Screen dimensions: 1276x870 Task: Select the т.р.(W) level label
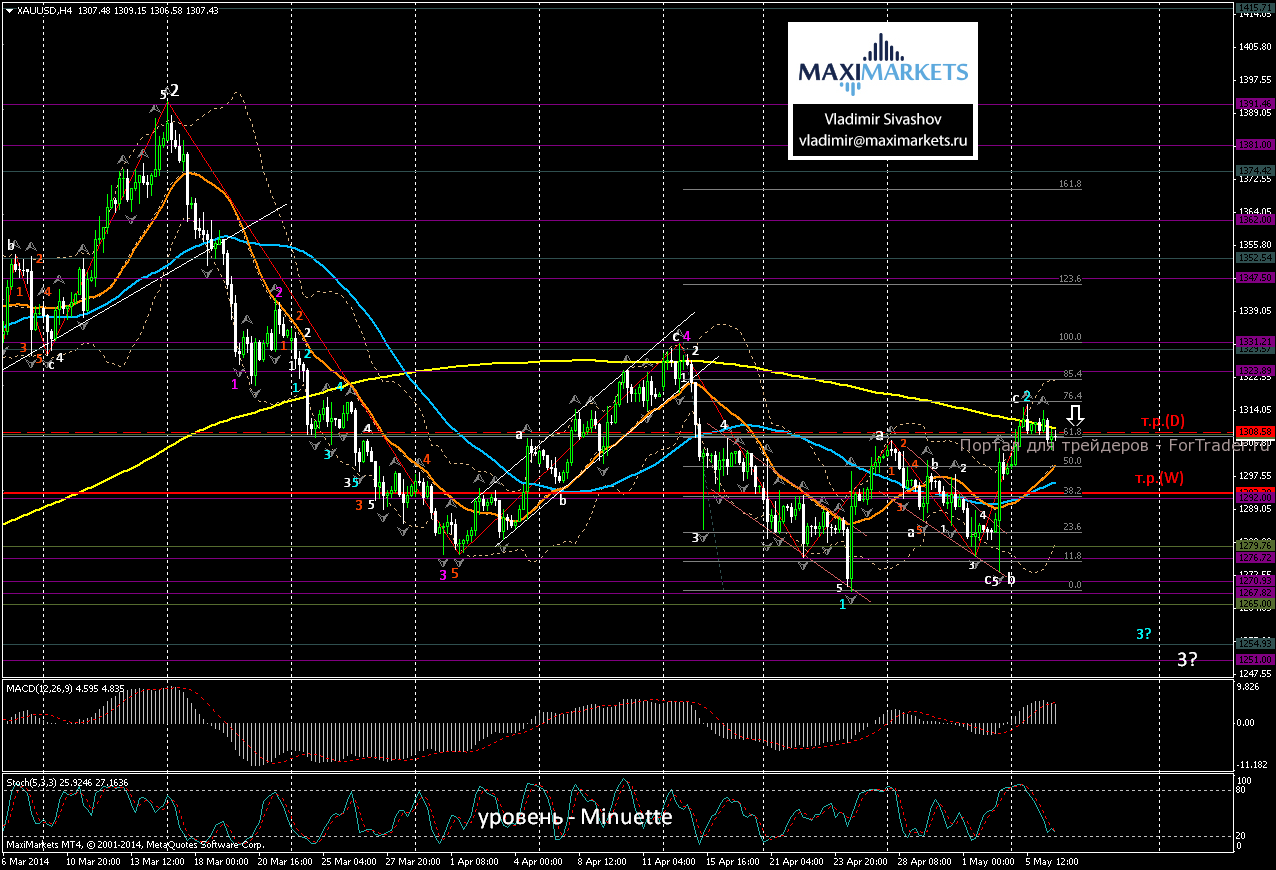point(1159,478)
